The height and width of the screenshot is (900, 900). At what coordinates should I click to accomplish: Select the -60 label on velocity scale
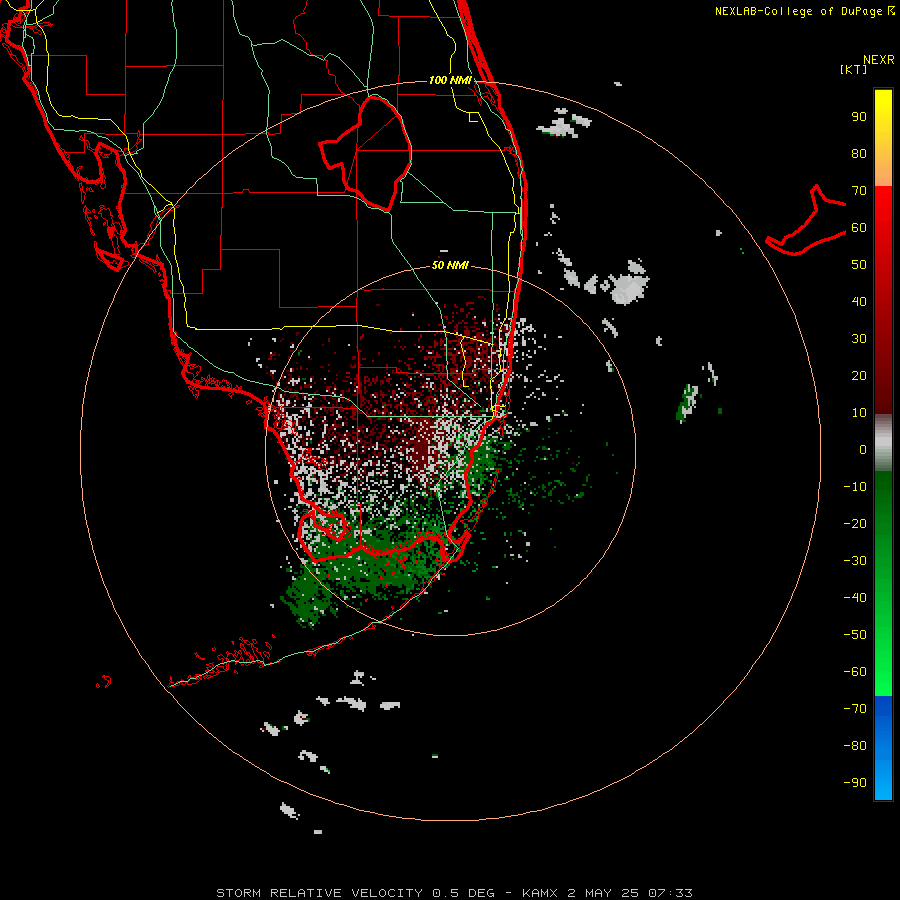click(x=855, y=672)
